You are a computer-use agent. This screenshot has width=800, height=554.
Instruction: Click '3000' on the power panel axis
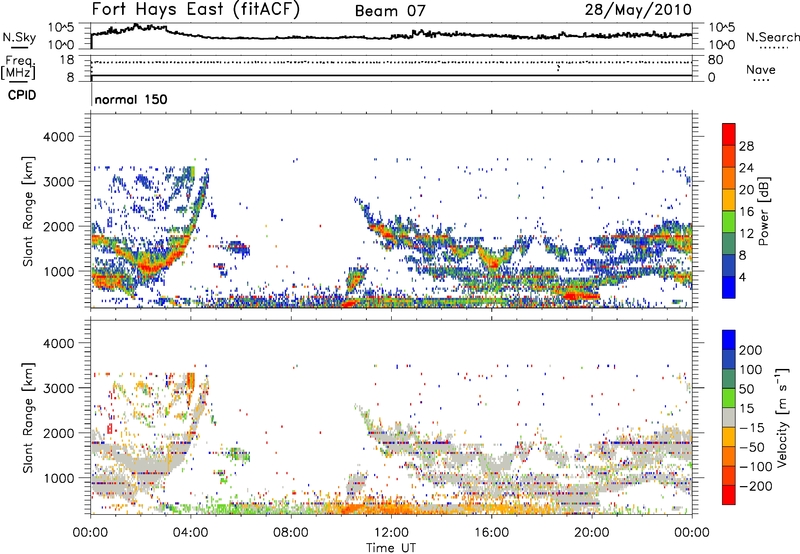pos(59,182)
